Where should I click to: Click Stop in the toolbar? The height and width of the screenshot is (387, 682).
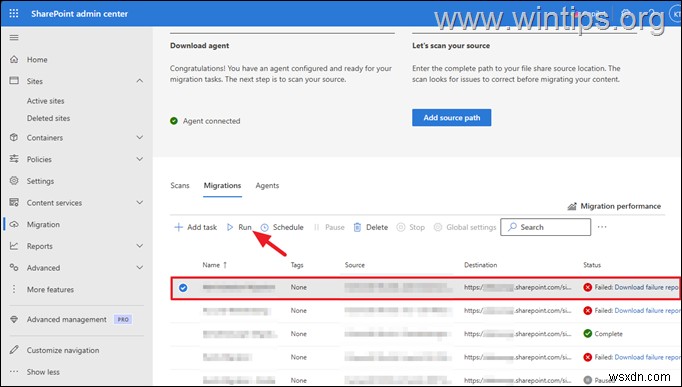(x=411, y=227)
